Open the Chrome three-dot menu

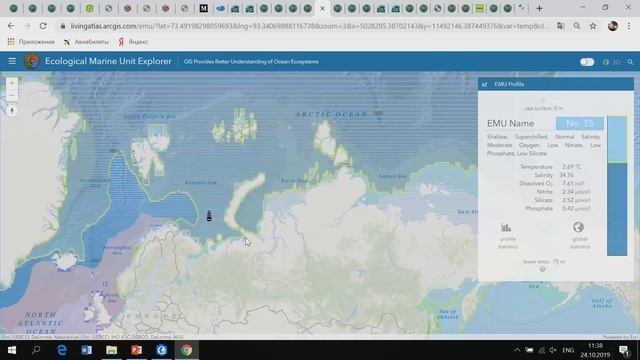[x=629, y=26]
